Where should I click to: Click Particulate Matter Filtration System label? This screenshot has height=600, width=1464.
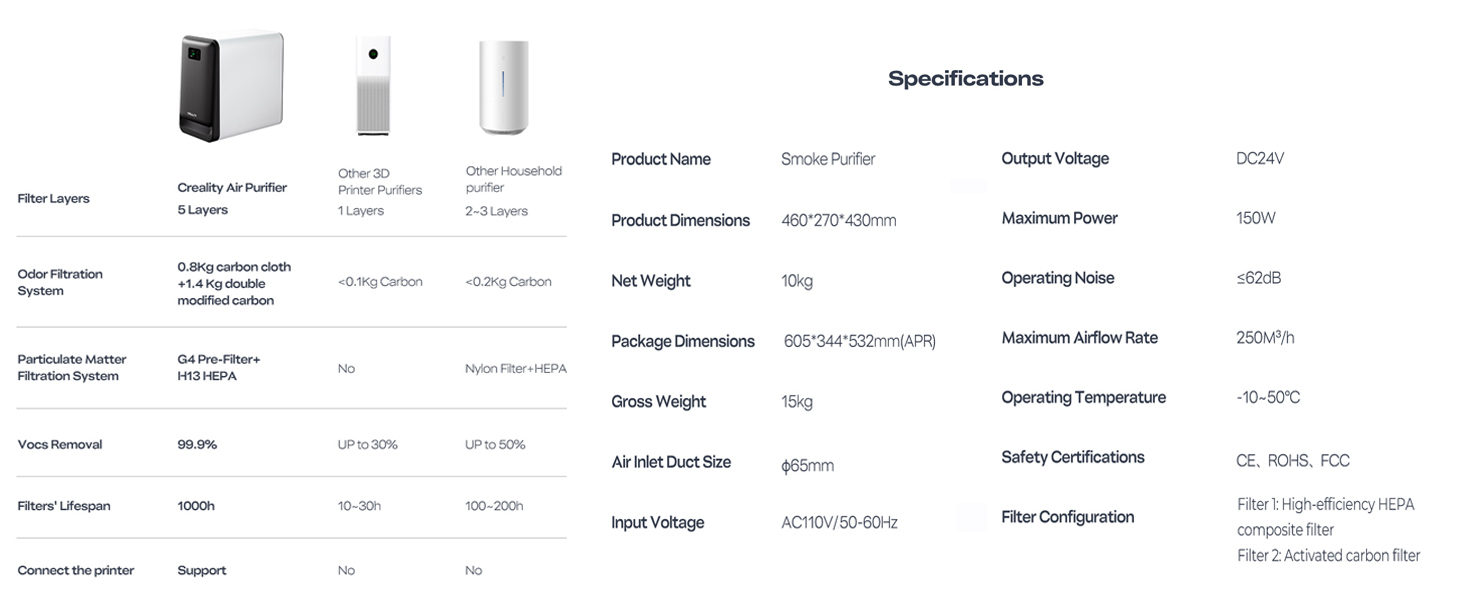(x=72, y=368)
